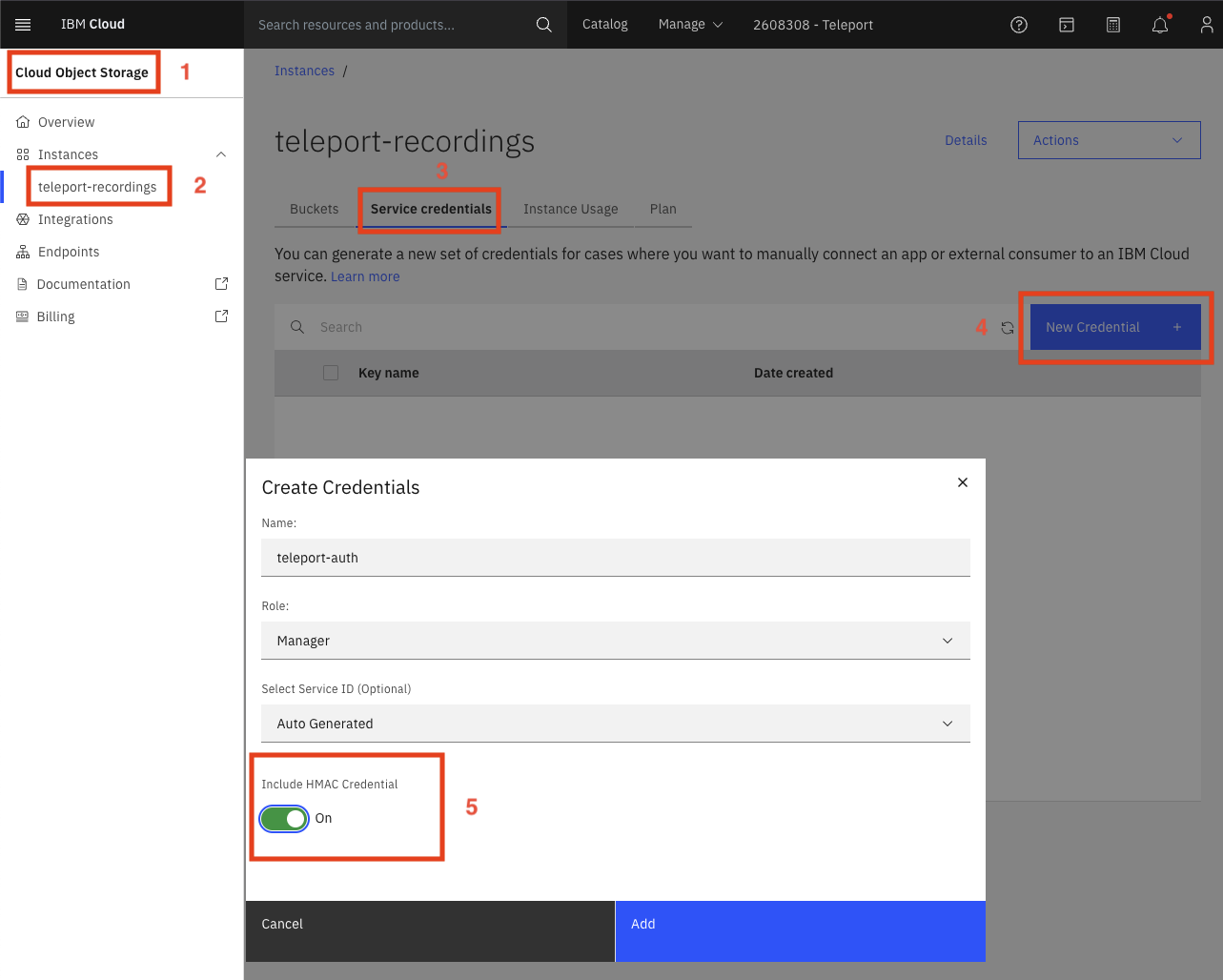1223x980 pixels.
Task: Refresh the credentials list
Action: (1008, 327)
